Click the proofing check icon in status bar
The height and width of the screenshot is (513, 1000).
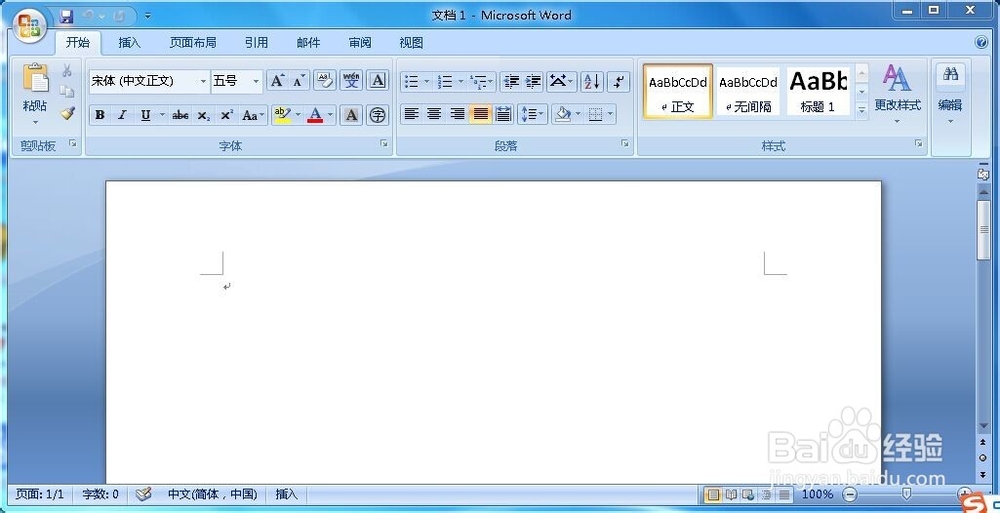tap(144, 494)
